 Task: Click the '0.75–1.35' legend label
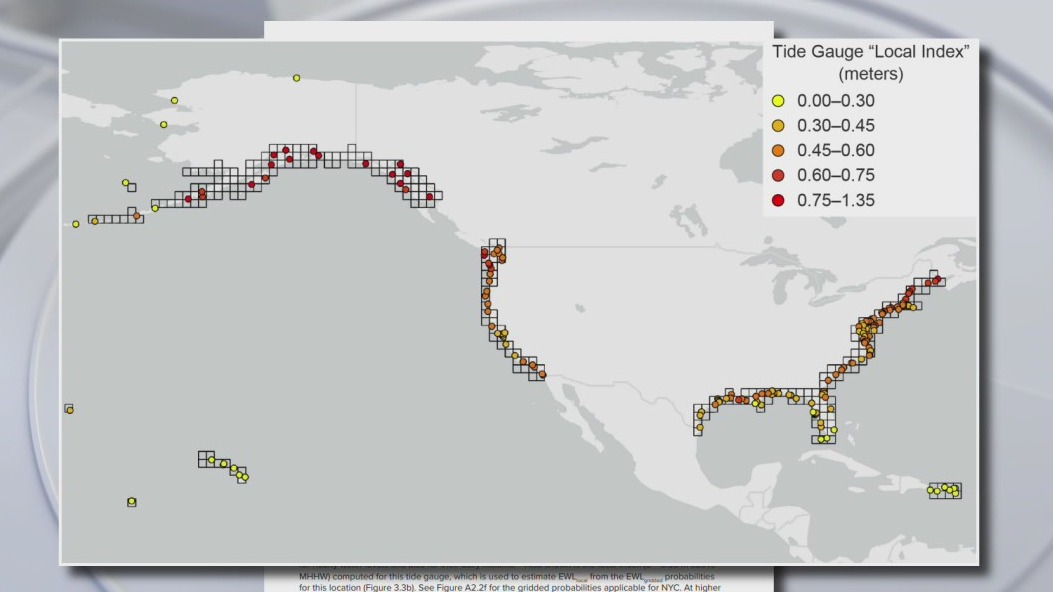click(835, 201)
